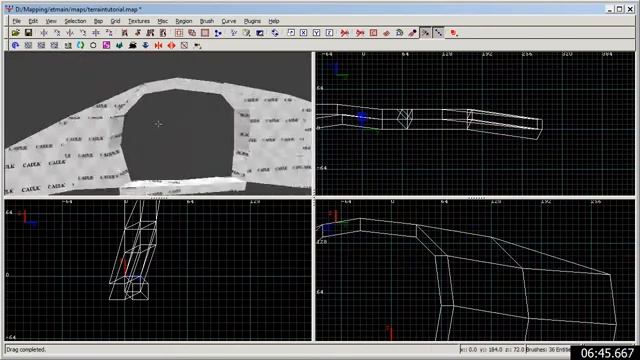640x360 pixels.
Task: Open the View menu
Action: coord(51,21)
